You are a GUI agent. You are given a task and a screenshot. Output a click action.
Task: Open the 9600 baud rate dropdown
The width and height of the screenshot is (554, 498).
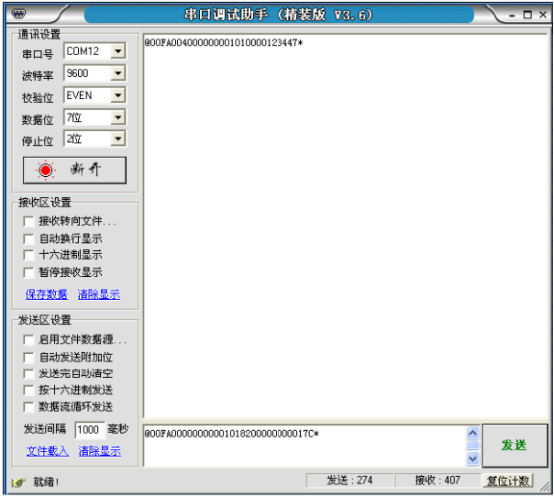click(118, 73)
